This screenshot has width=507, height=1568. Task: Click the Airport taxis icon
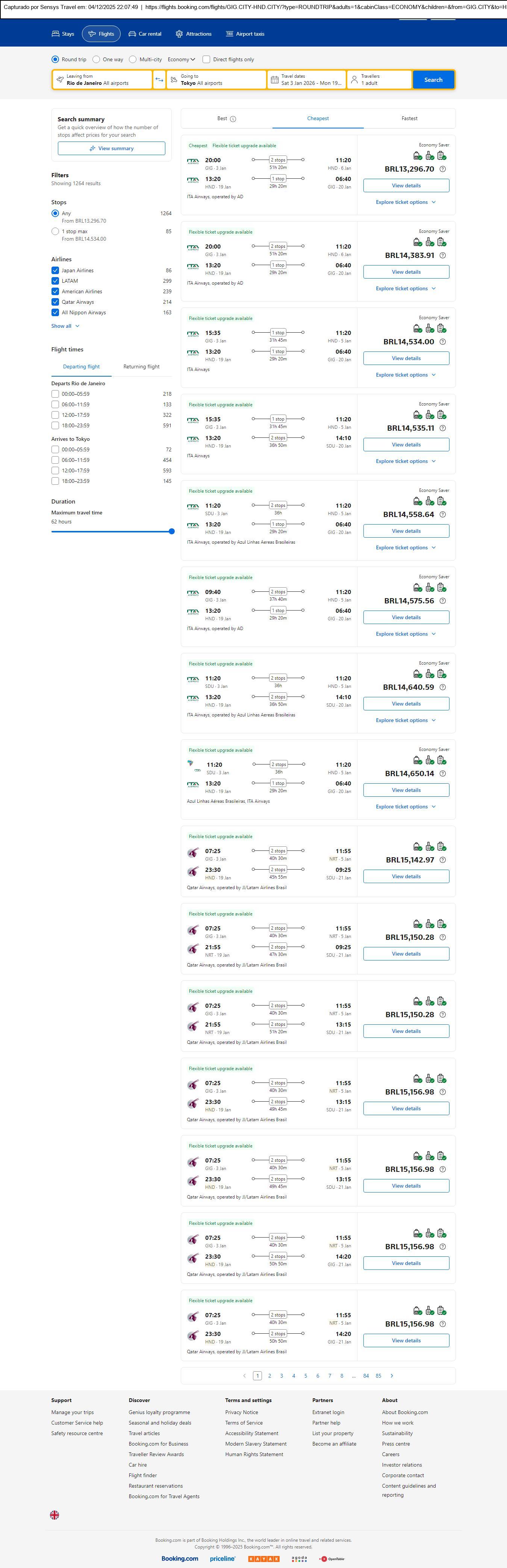tap(229, 34)
